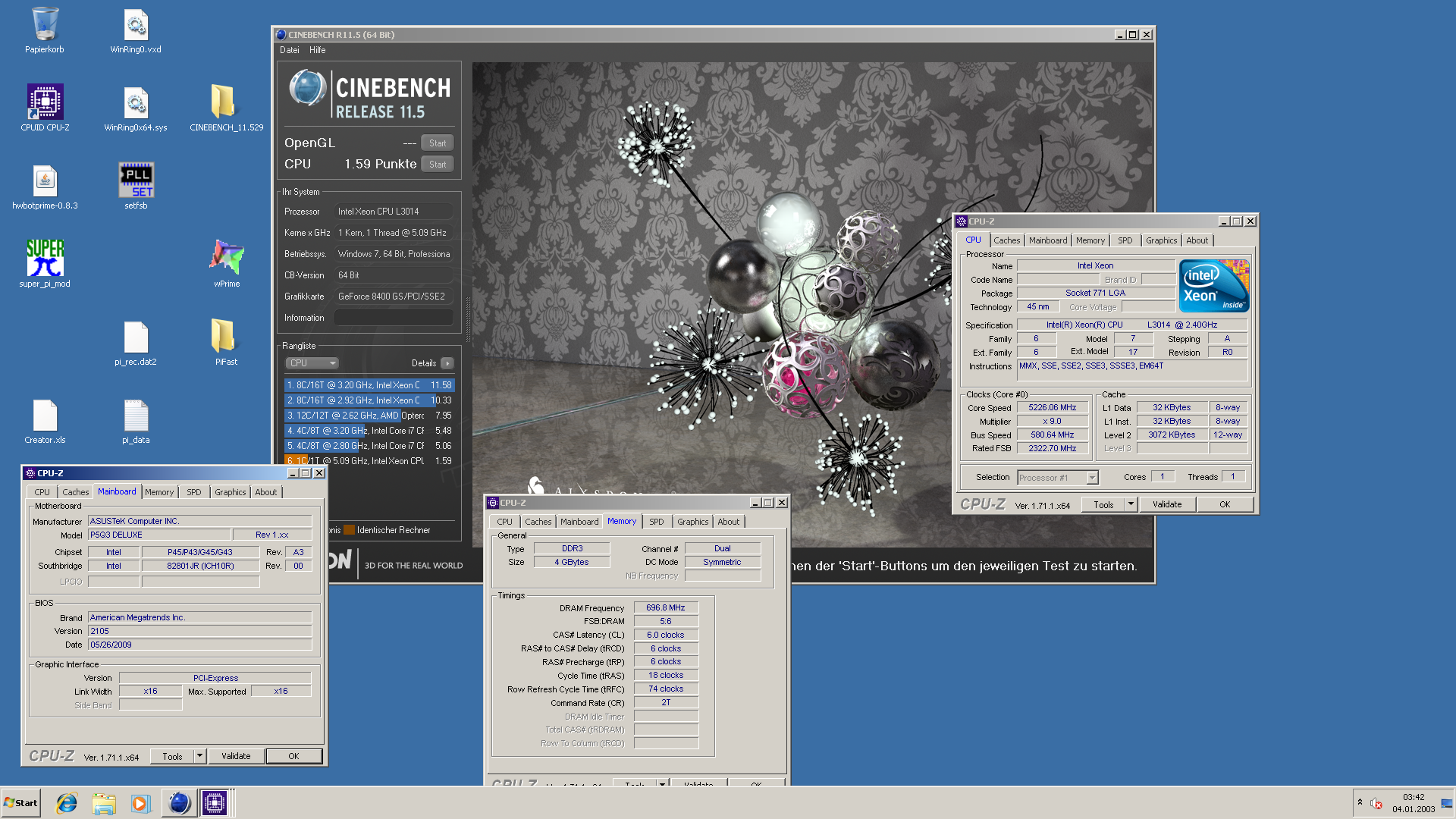
Task: Open Windows Explorer from the taskbar
Action: pos(104,803)
